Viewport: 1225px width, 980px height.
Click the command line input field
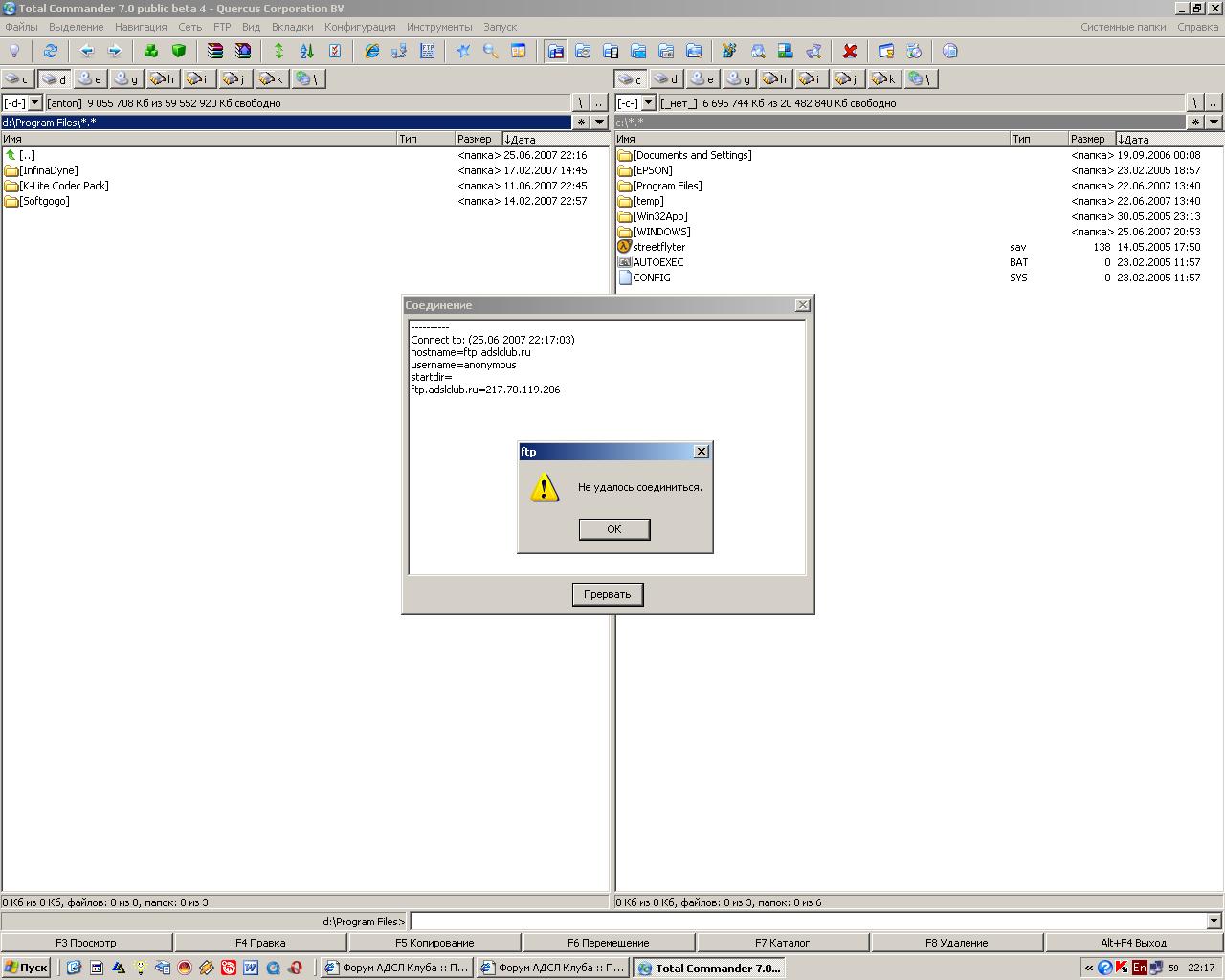808,921
